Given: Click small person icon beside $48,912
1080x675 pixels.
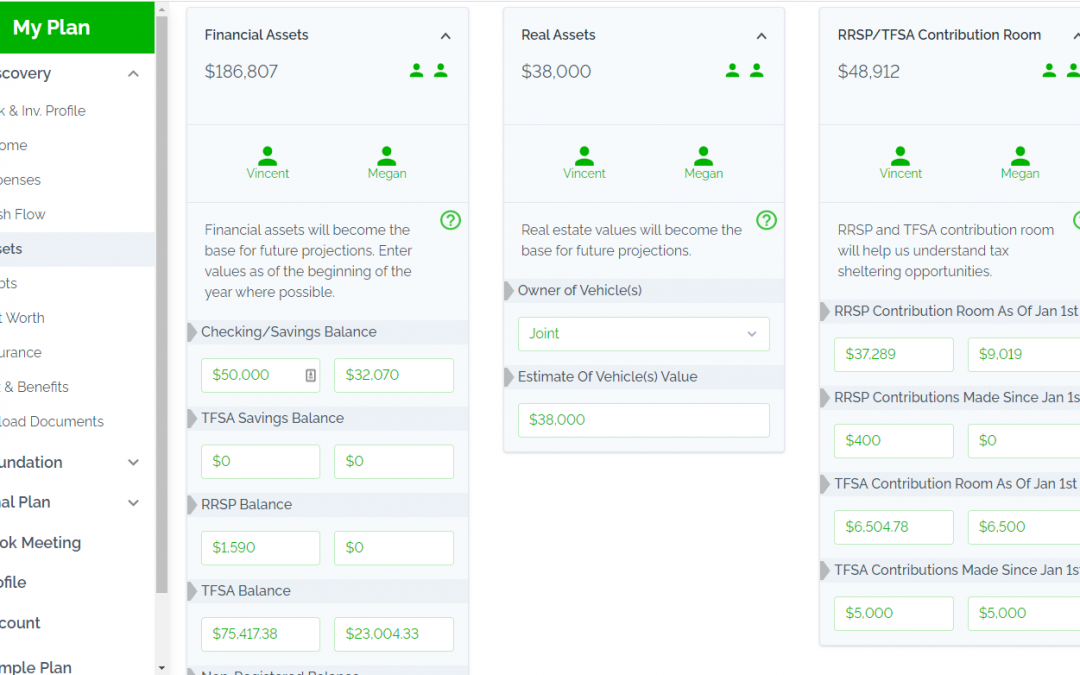Looking at the screenshot, I should tap(1049, 70).
